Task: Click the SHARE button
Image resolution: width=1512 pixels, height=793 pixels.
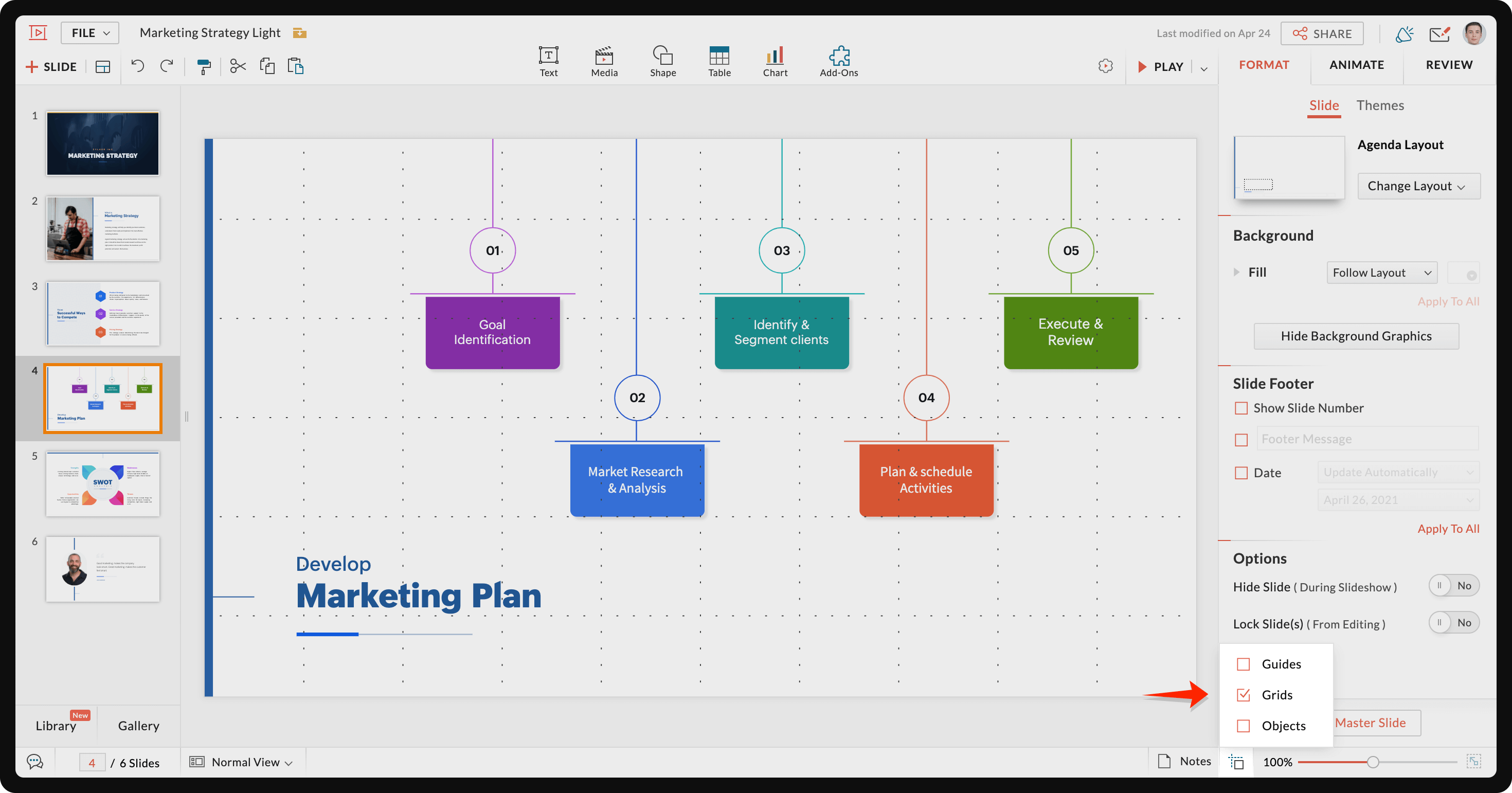Action: pos(1322,33)
